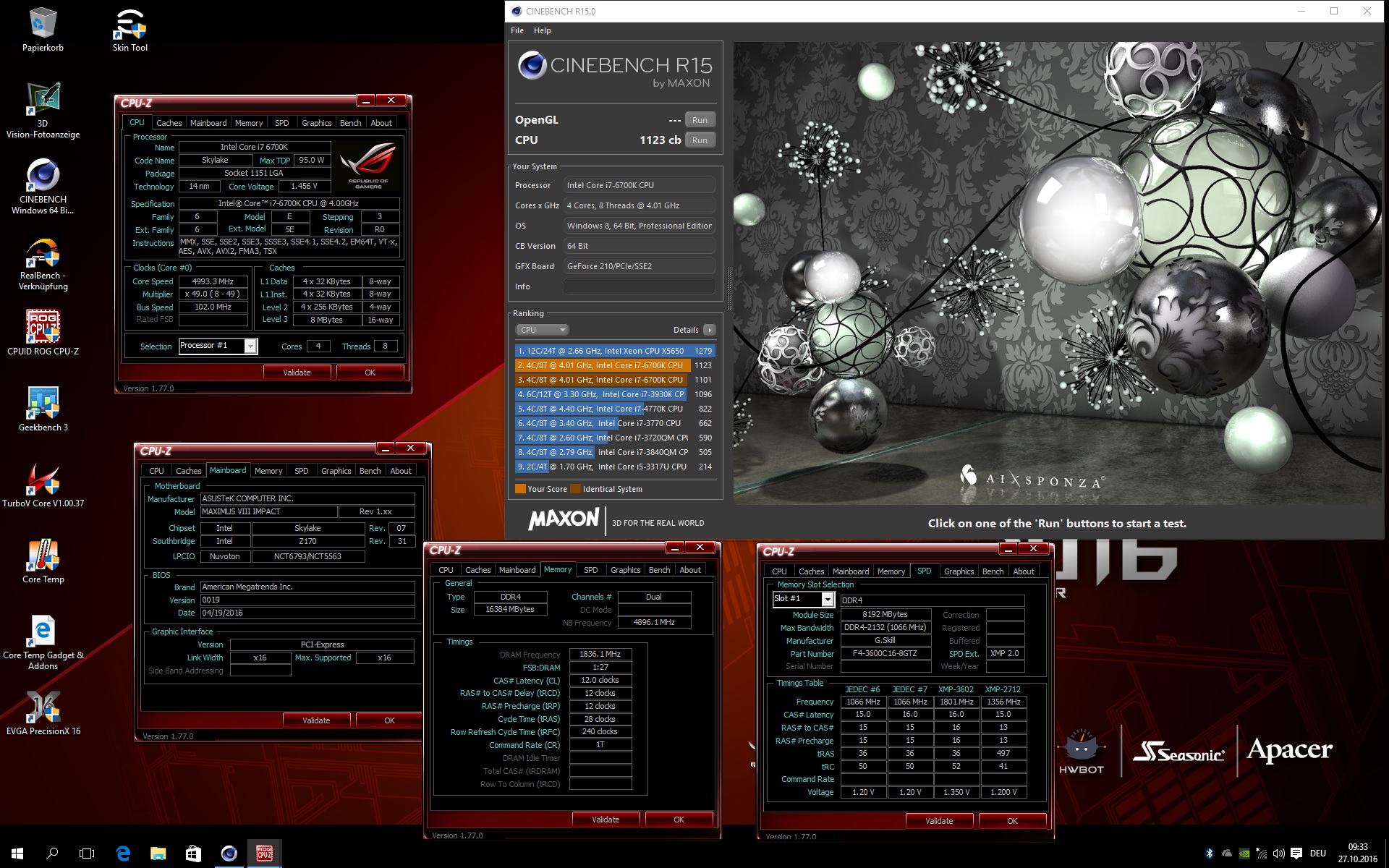Screen dimensions: 1389x868
Task: Launch Microsoft Edge from the taskbar
Action: click(x=123, y=854)
